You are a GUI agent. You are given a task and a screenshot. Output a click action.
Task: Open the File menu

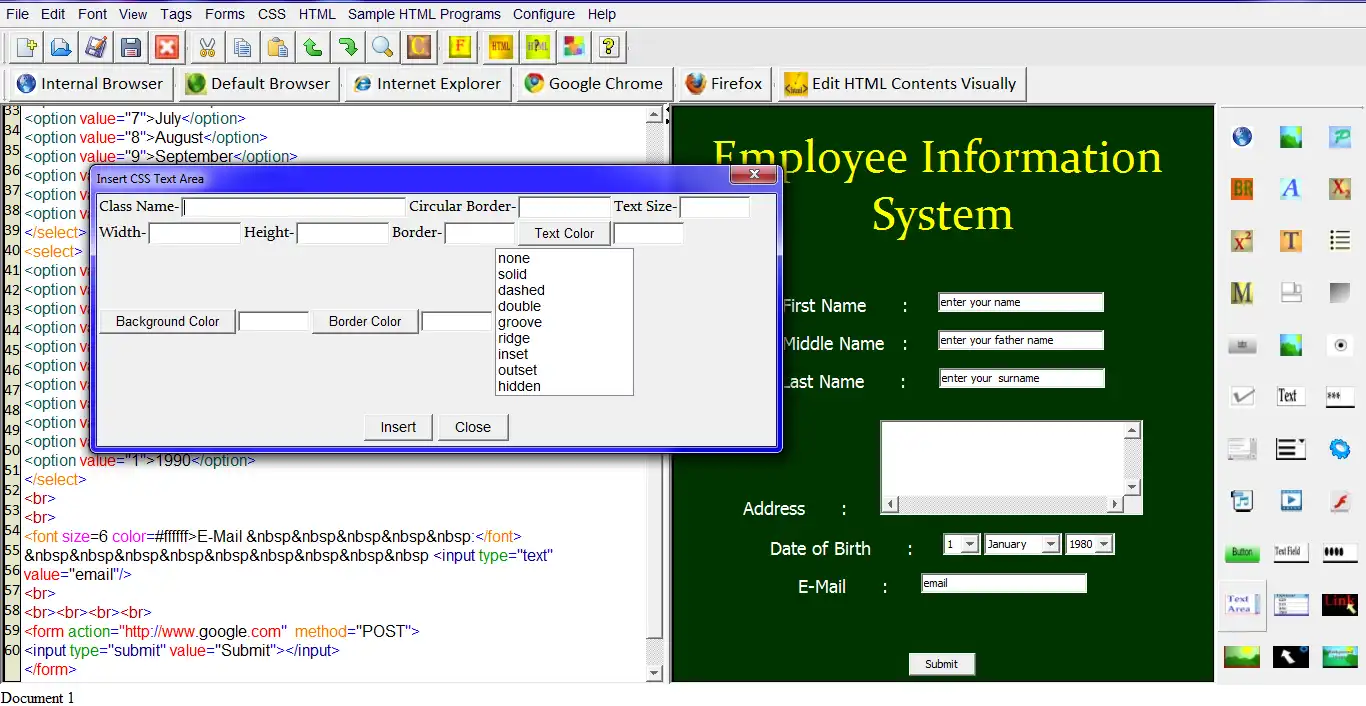(17, 14)
